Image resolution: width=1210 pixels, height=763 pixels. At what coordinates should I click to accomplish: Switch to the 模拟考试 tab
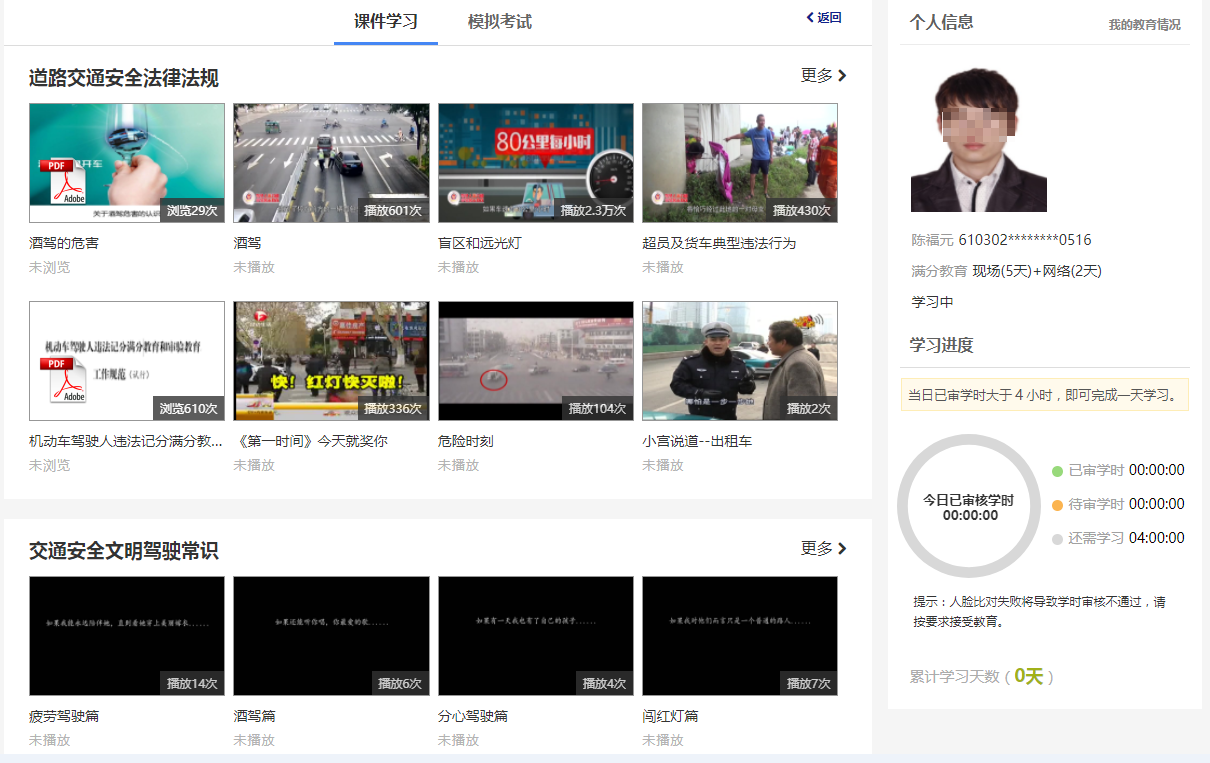[x=499, y=21]
